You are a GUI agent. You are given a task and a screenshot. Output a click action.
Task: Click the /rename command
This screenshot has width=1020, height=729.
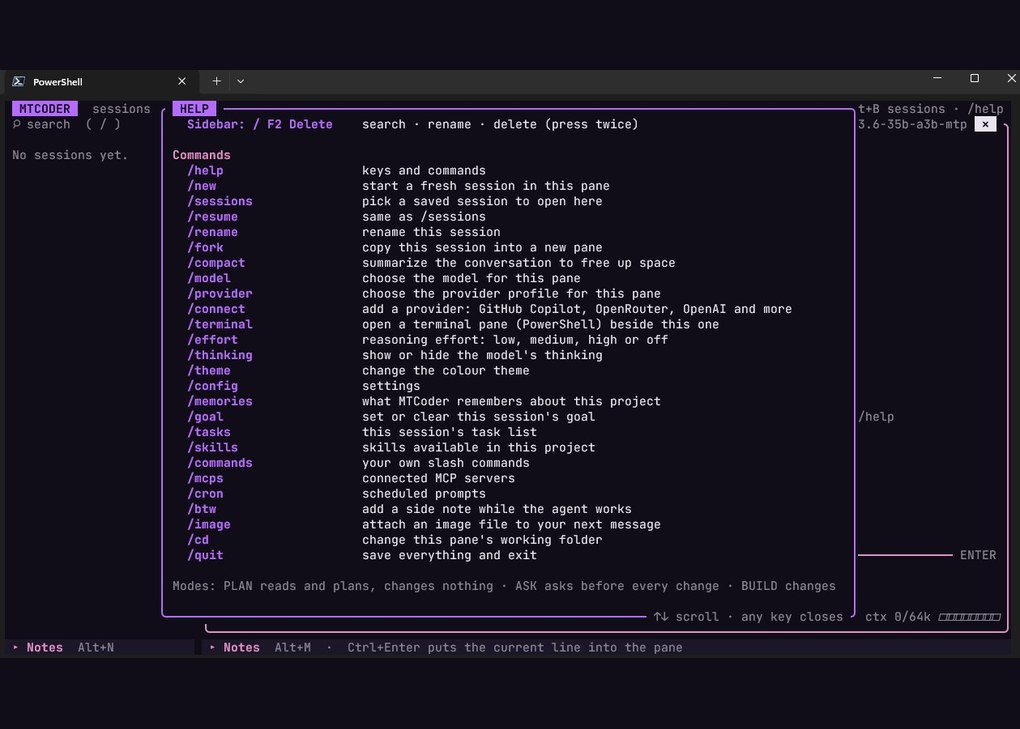pyautogui.click(x=213, y=232)
